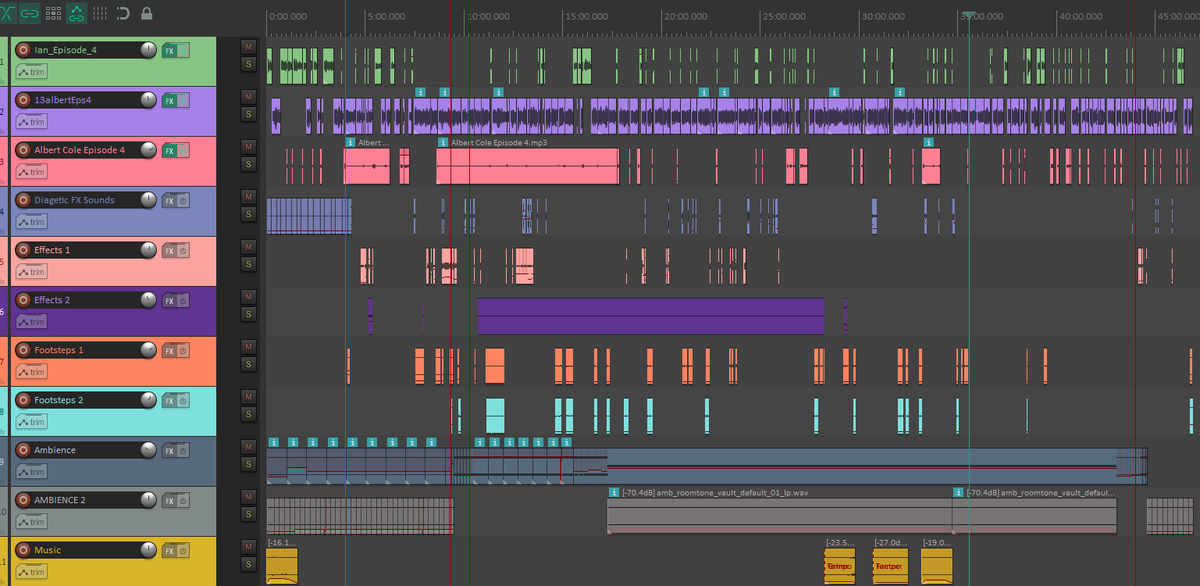This screenshot has width=1200, height=586.
Task: Open FX chain for Diagetic FX Sounds track
Action: pyautogui.click(x=169, y=200)
